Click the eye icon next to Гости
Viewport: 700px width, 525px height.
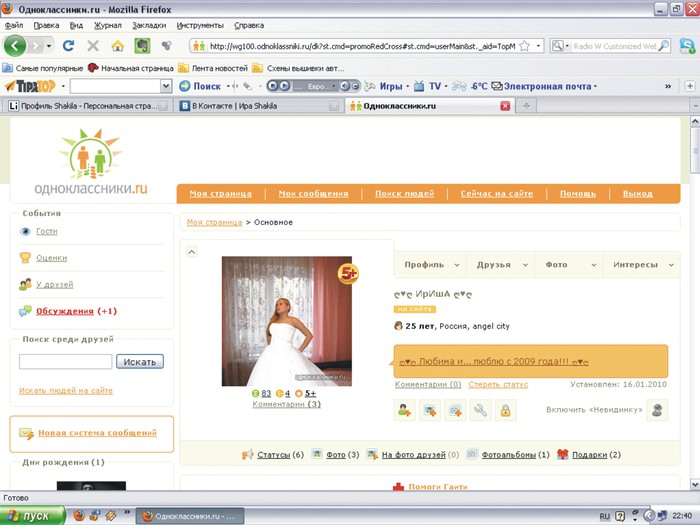pyautogui.click(x=25, y=231)
